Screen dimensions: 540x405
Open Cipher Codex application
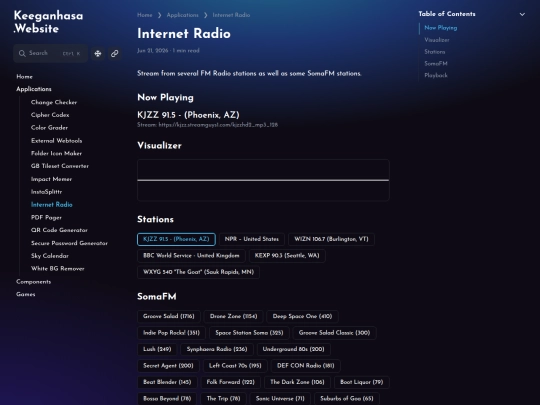click(50, 115)
